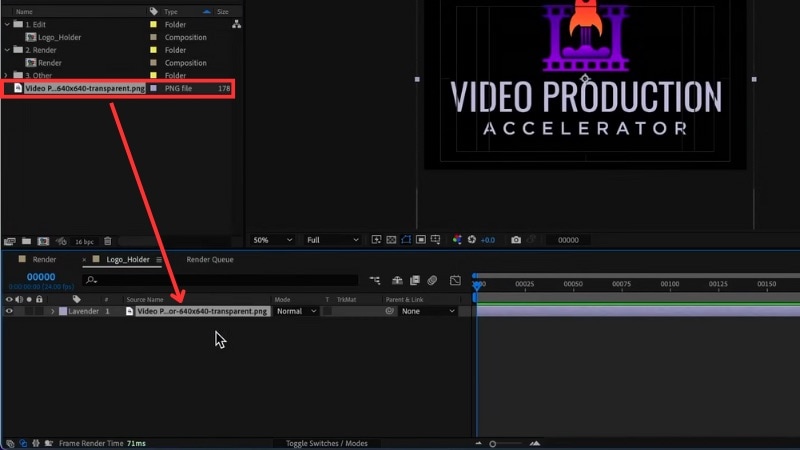This screenshot has width=800, height=450.
Task: Click the Fast Previews icon in viewer toolbar
Action: click(x=376, y=240)
